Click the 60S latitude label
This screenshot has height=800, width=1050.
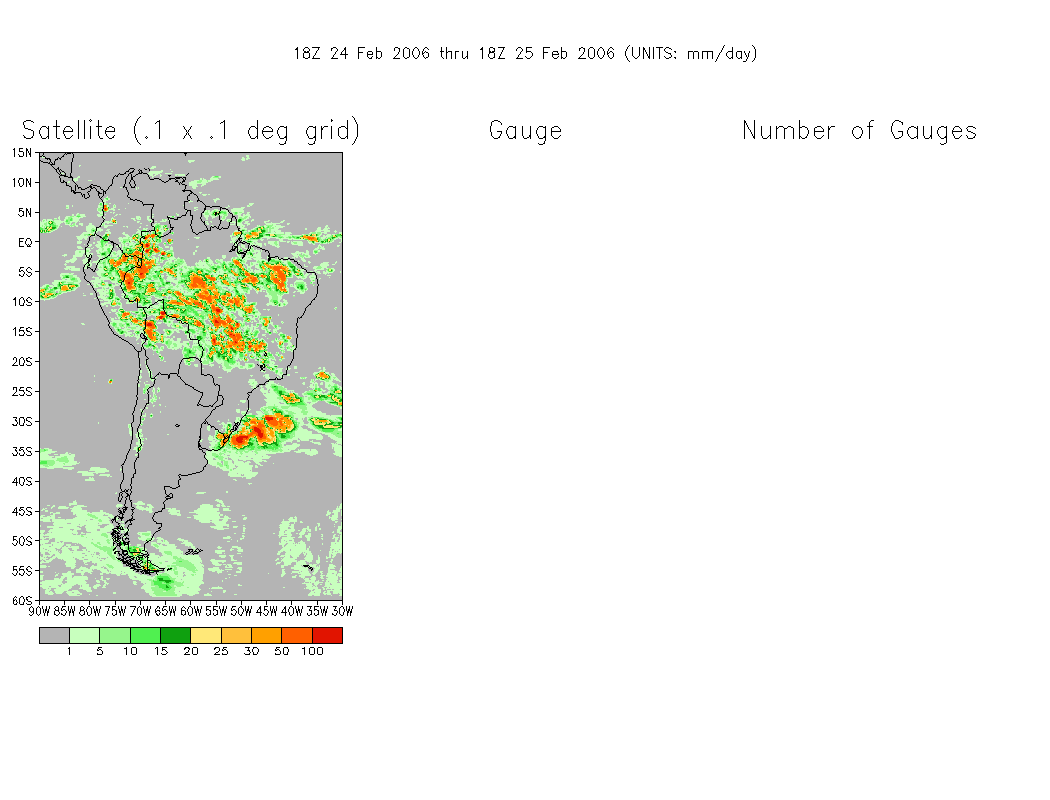click(x=22, y=601)
